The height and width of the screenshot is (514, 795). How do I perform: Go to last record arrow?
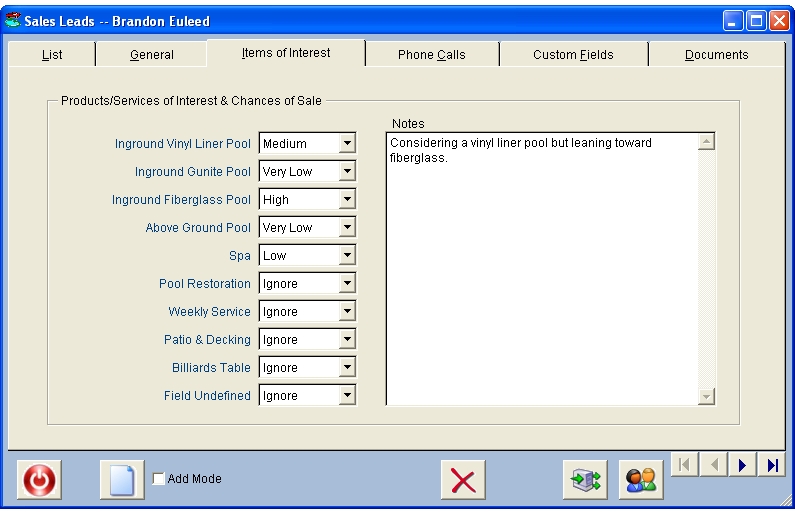[x=772, y=465]
